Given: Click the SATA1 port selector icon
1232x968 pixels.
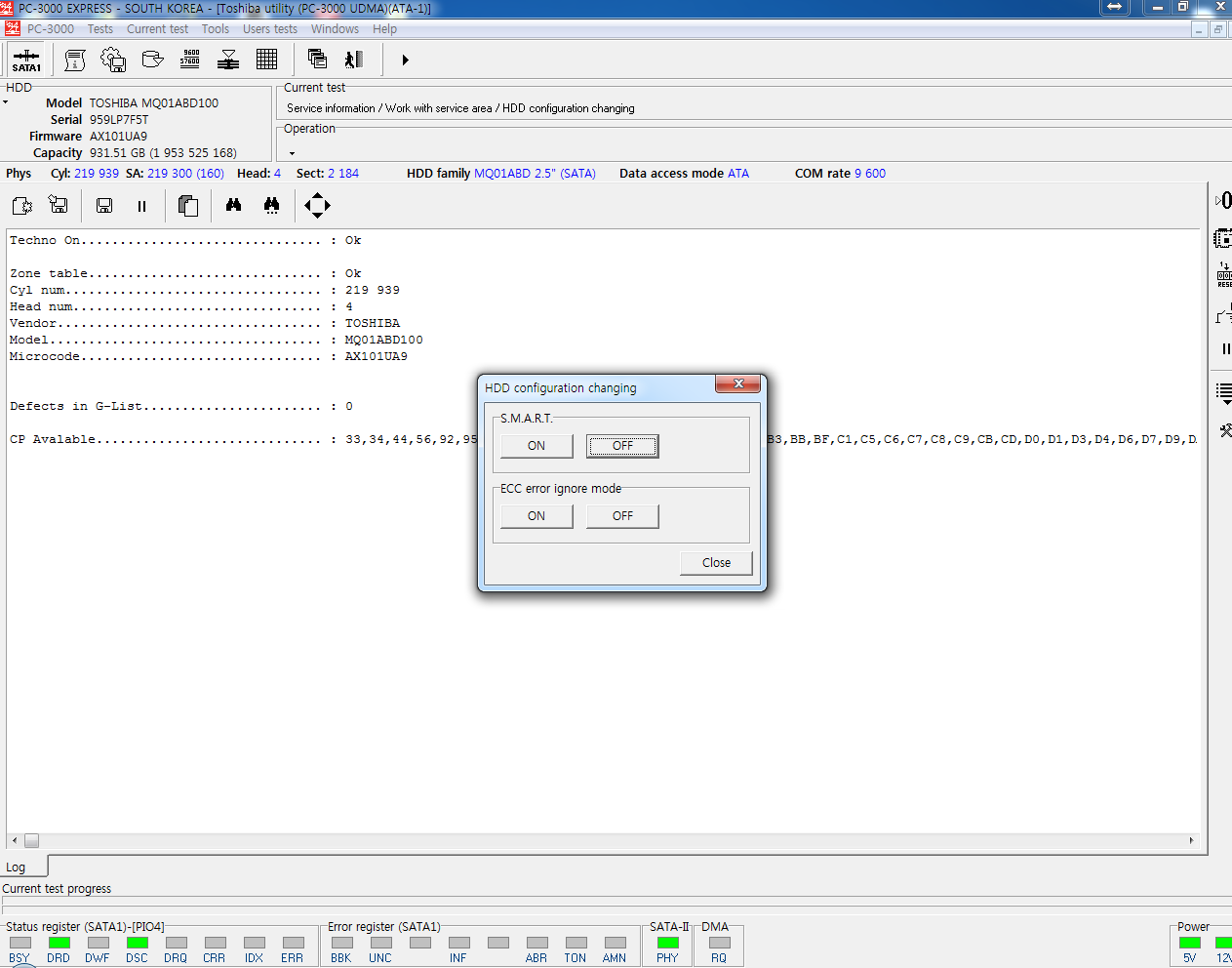Looking at the screenshot, I should point(26,60).
